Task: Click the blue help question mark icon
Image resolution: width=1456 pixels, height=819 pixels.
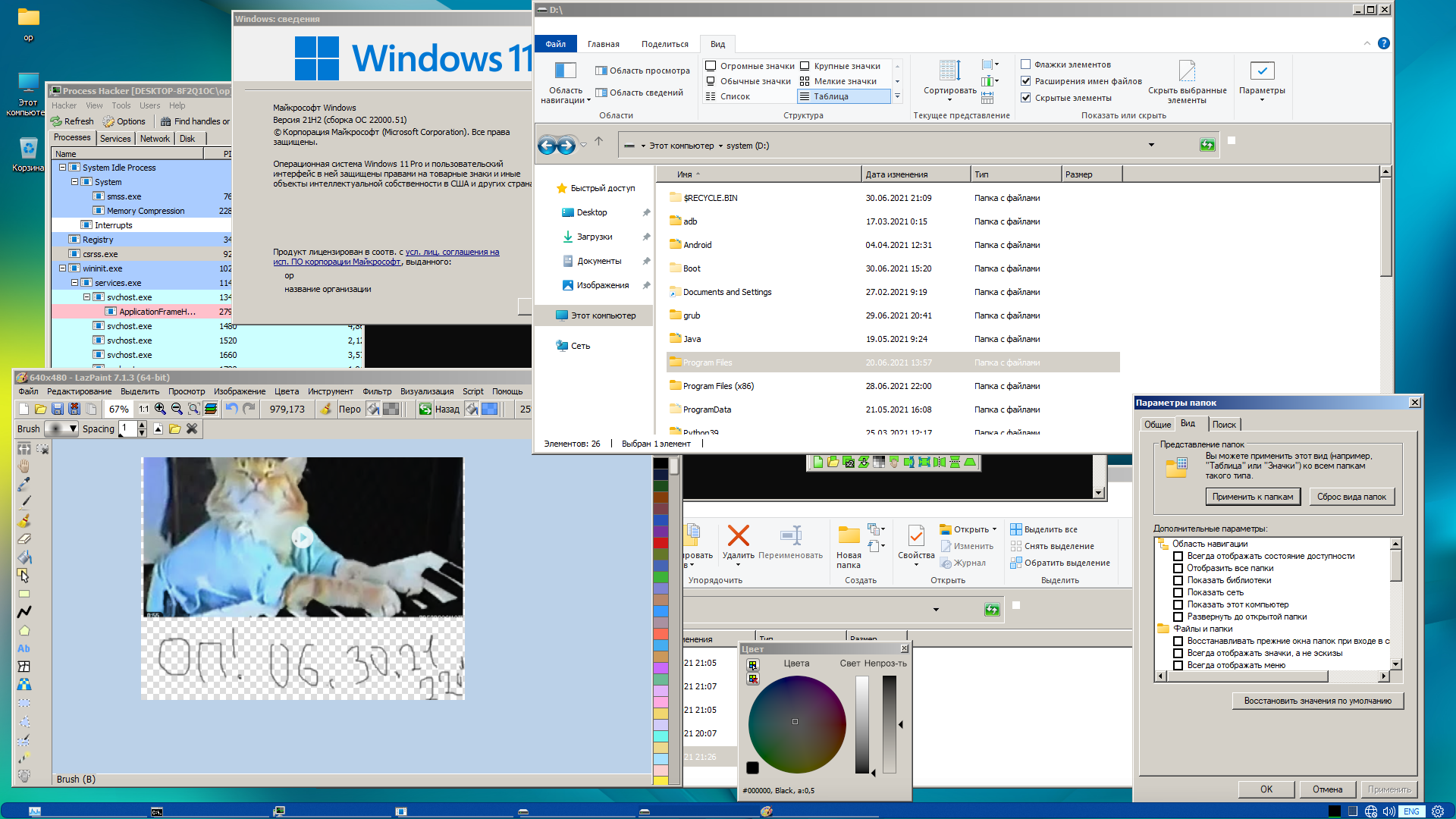Action: click(1384, 43)
